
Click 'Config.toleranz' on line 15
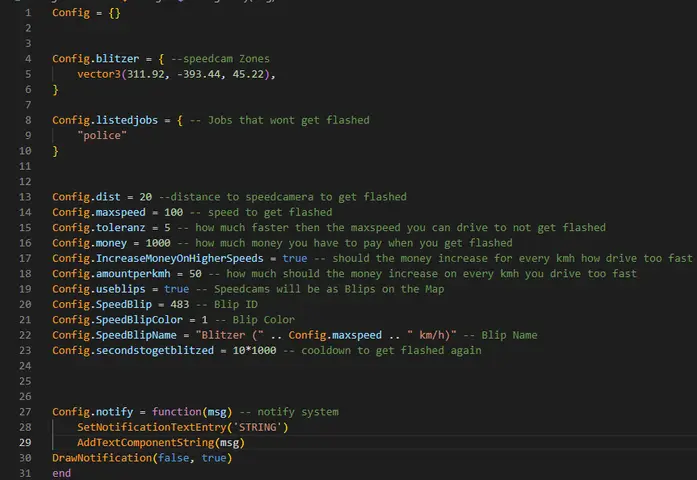coord(99,228)
